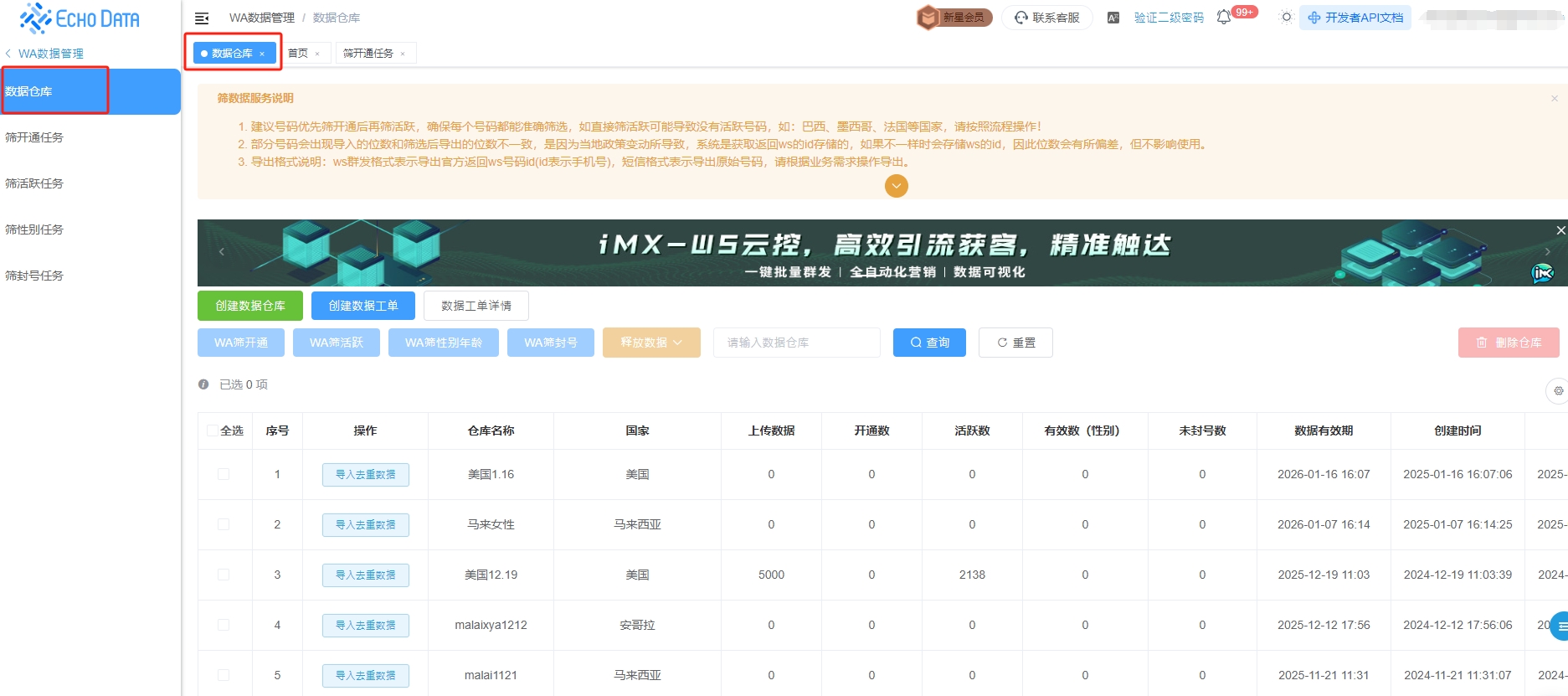The image size is (1568, 696).
Task: Click 导入去重数据 for 马来女性
Action: 366,525
